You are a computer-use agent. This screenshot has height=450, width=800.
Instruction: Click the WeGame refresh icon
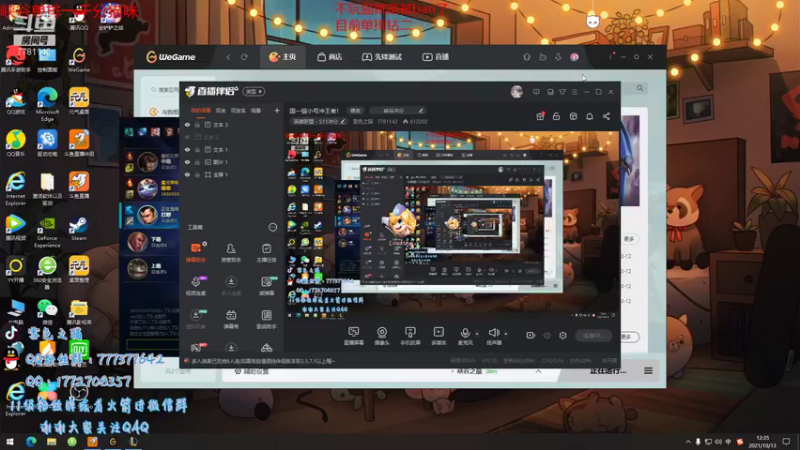tap(244, 57)
